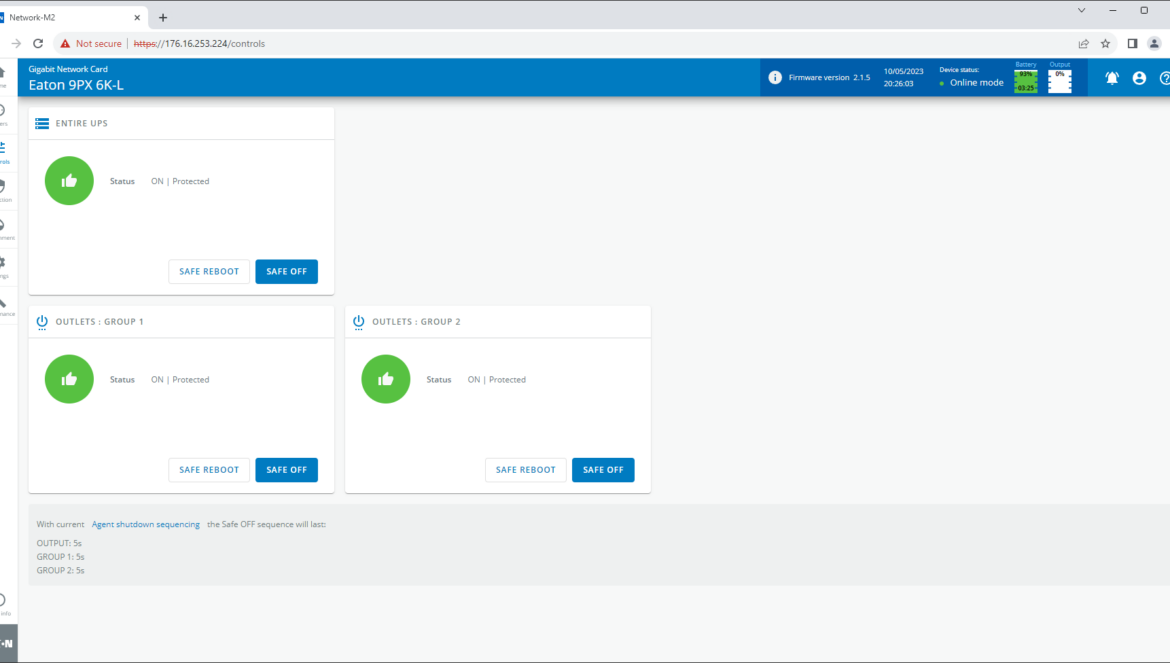Image resolution: width=1170 pixels, height=663 pixels.
Task: Open the alarms bell icon
Action: [x=1112, y=78]
